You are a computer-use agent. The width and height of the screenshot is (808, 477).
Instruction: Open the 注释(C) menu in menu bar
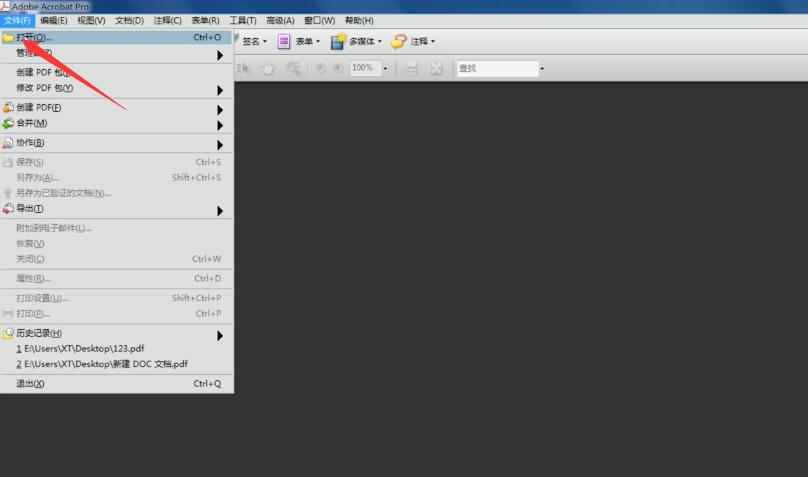point(167,21)
